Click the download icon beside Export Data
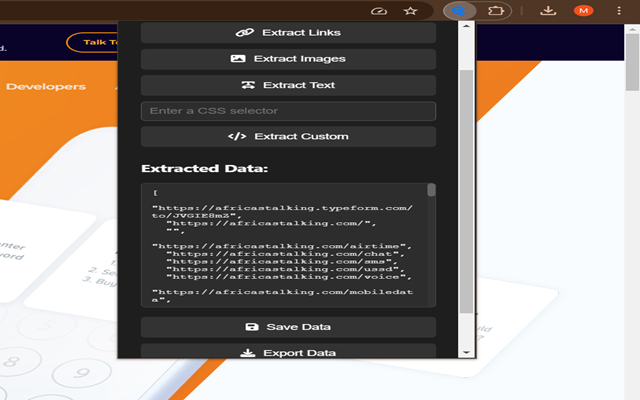The width and height of the screenshot is (640, 400). [248, 353]
